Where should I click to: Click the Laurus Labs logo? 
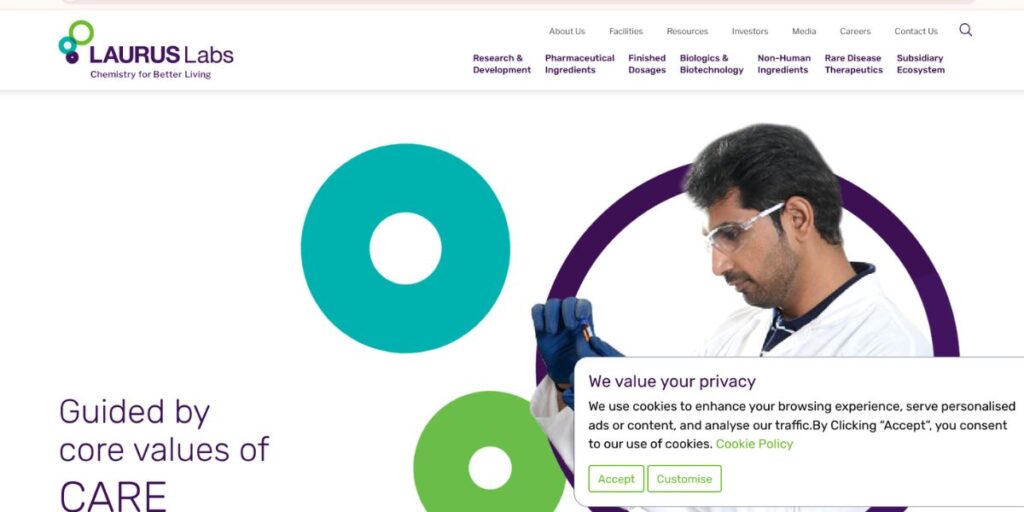(146, 50)
